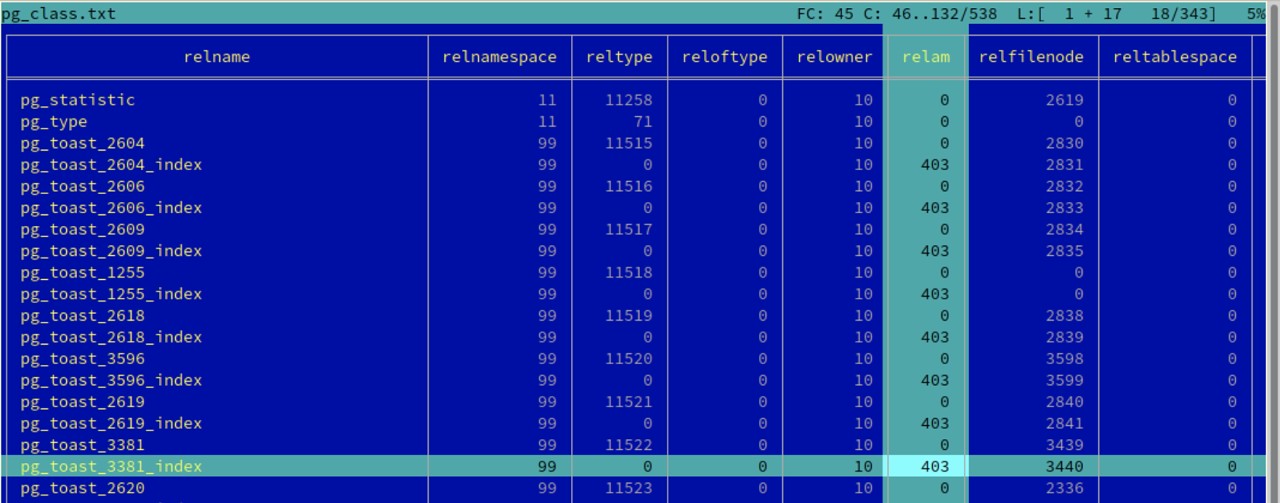The height and width of the screenshot is (503, 1280).
Task: Click reltype value 11523 for pg_toast_2620
Action: pyautogui.click(x=629, y=489)
